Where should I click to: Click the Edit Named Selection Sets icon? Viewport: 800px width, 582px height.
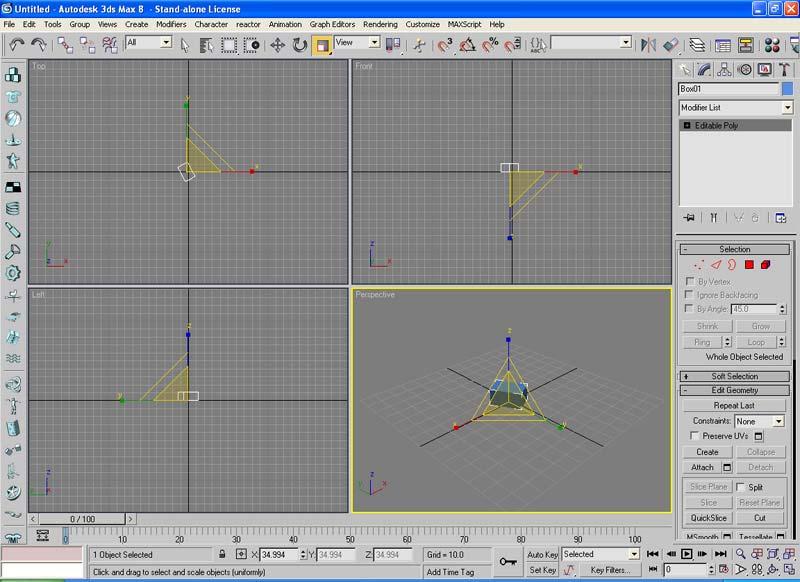click(538, 45)
